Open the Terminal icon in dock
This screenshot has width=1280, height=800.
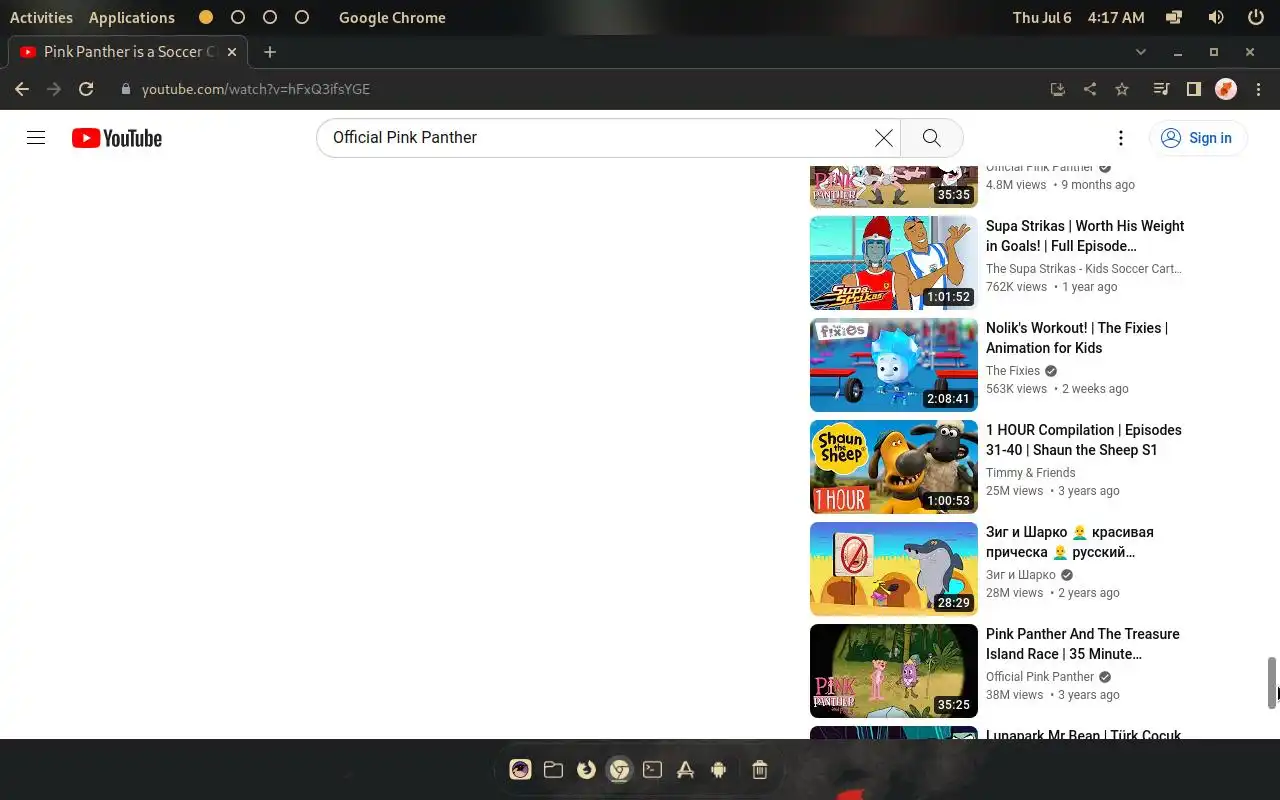click(652, 769)
